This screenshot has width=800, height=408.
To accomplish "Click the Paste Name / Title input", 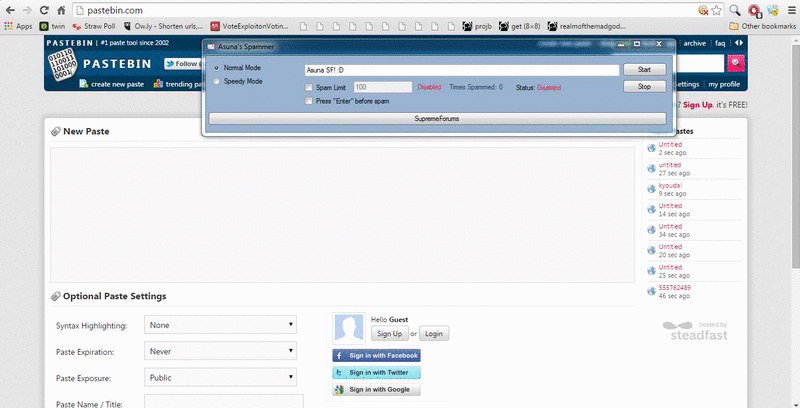I will point(223,401).
